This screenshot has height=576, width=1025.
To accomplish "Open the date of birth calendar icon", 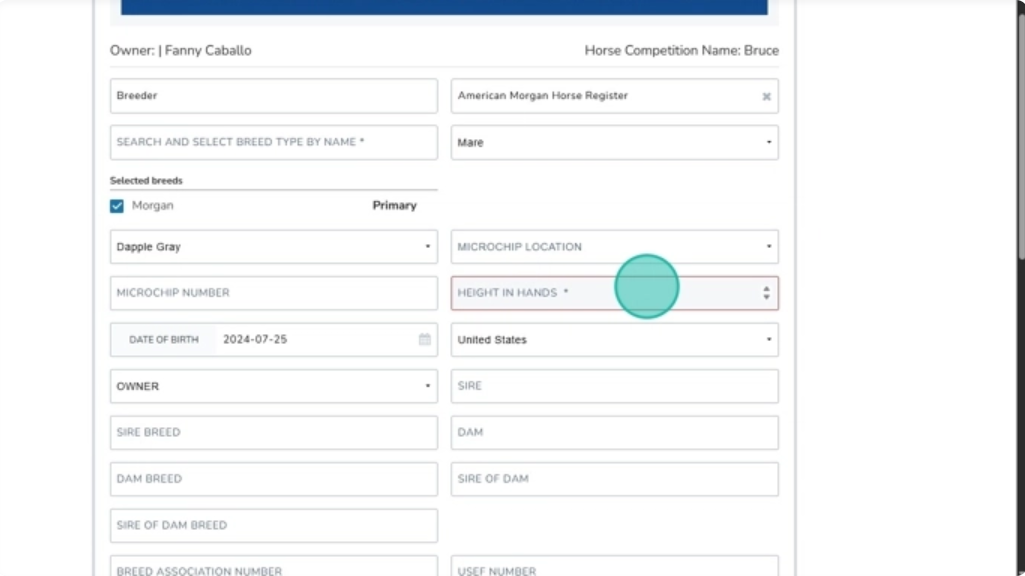I will coord(424,340).
